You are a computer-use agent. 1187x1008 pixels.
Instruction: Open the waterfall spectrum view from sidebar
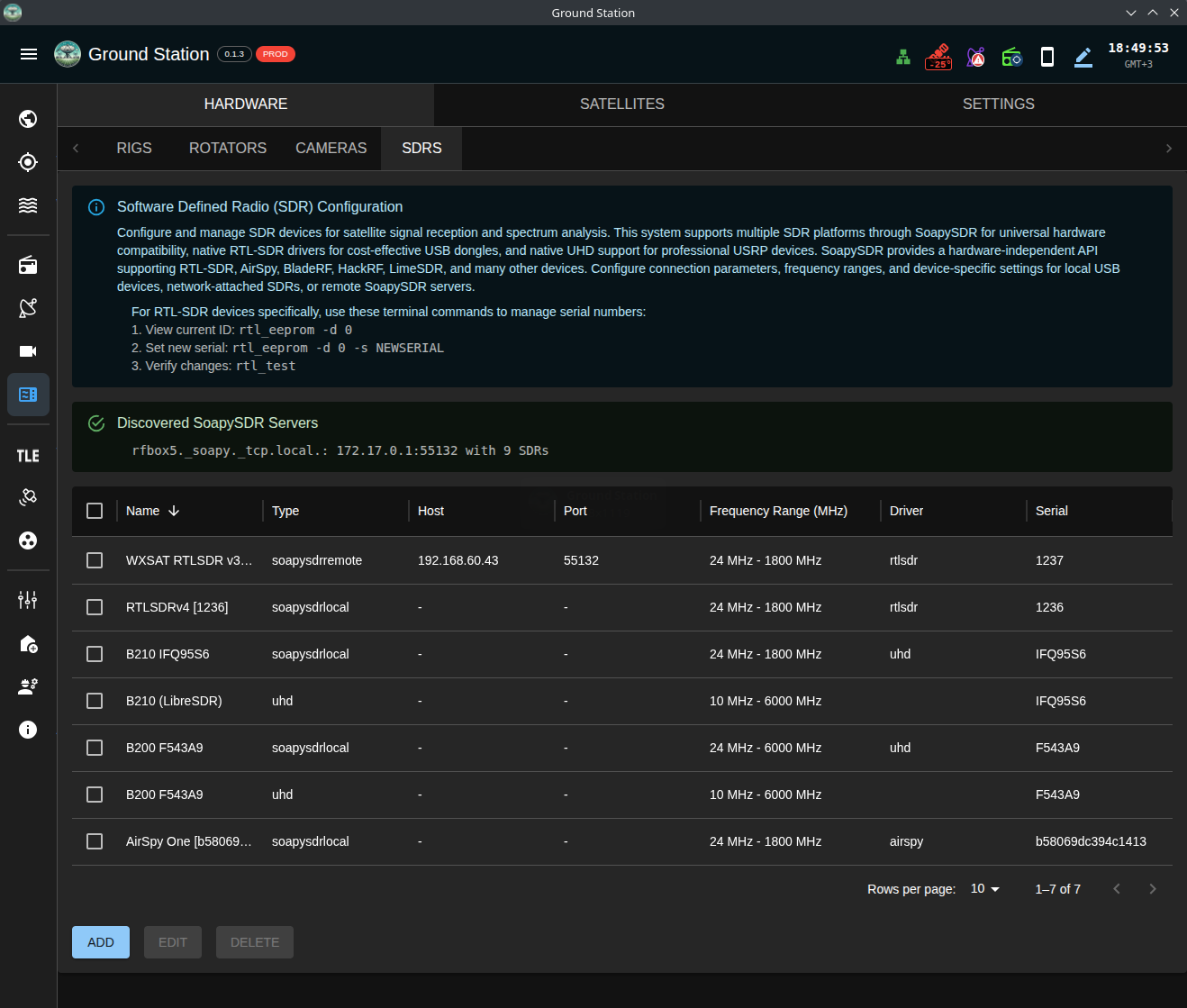28,205
